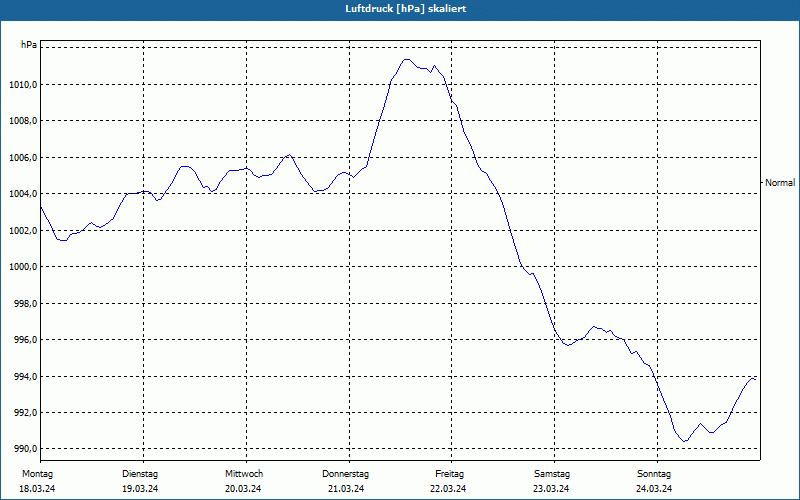Click the date 24.03.24

point(654,489)
